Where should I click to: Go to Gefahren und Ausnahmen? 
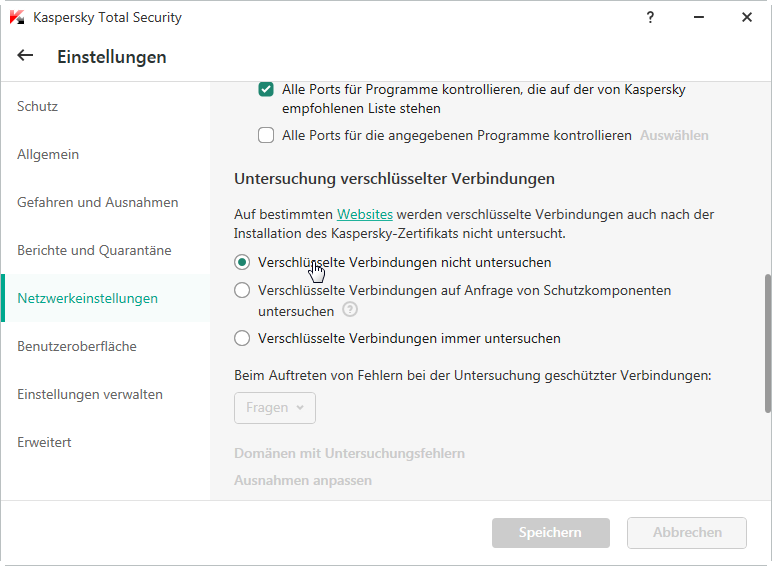pos(97,202)
